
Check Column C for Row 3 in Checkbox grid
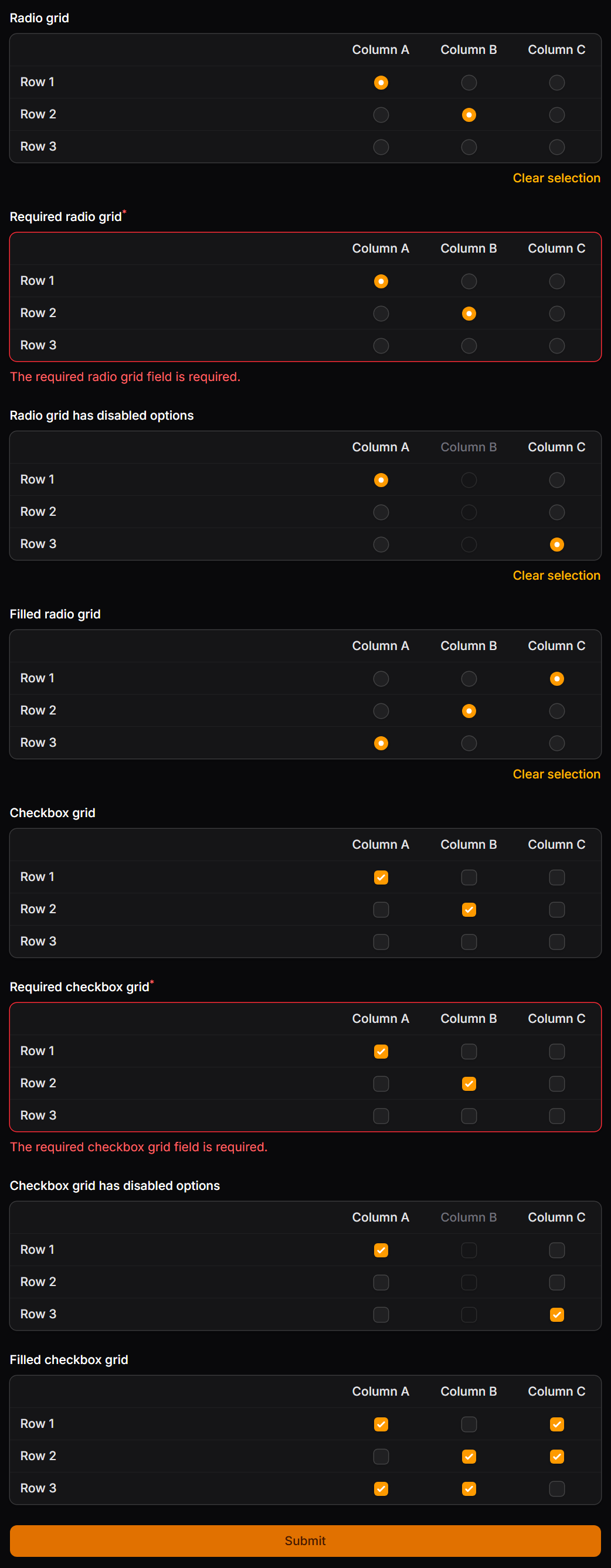[x=556, y=941]
